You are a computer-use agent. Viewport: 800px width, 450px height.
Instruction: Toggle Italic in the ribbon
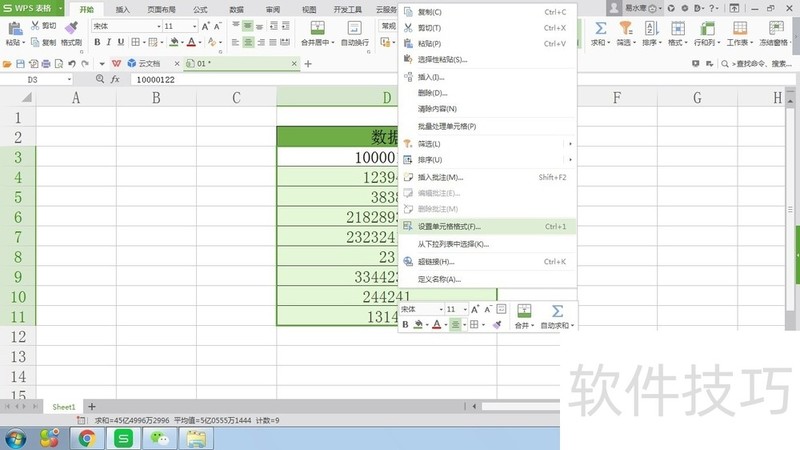pos(109,42)
